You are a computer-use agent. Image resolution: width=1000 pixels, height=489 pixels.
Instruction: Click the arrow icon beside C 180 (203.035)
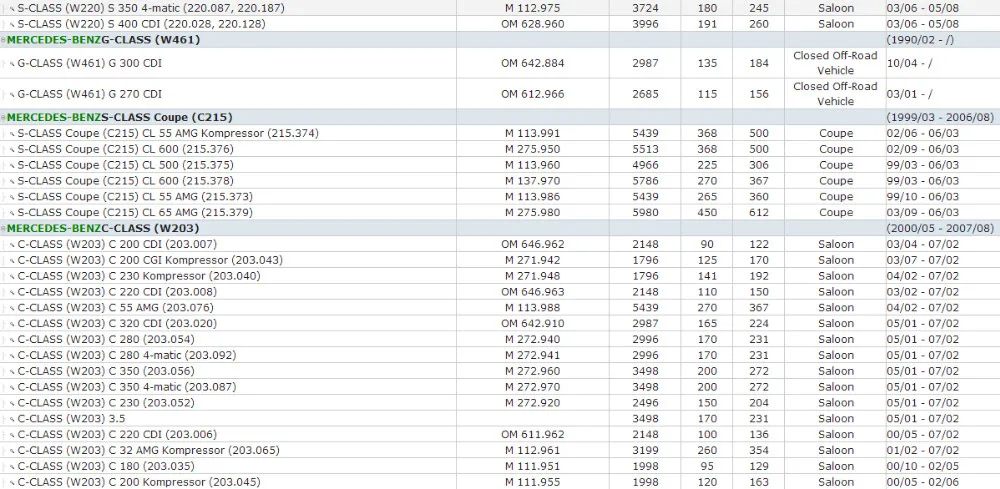[12, 467]
